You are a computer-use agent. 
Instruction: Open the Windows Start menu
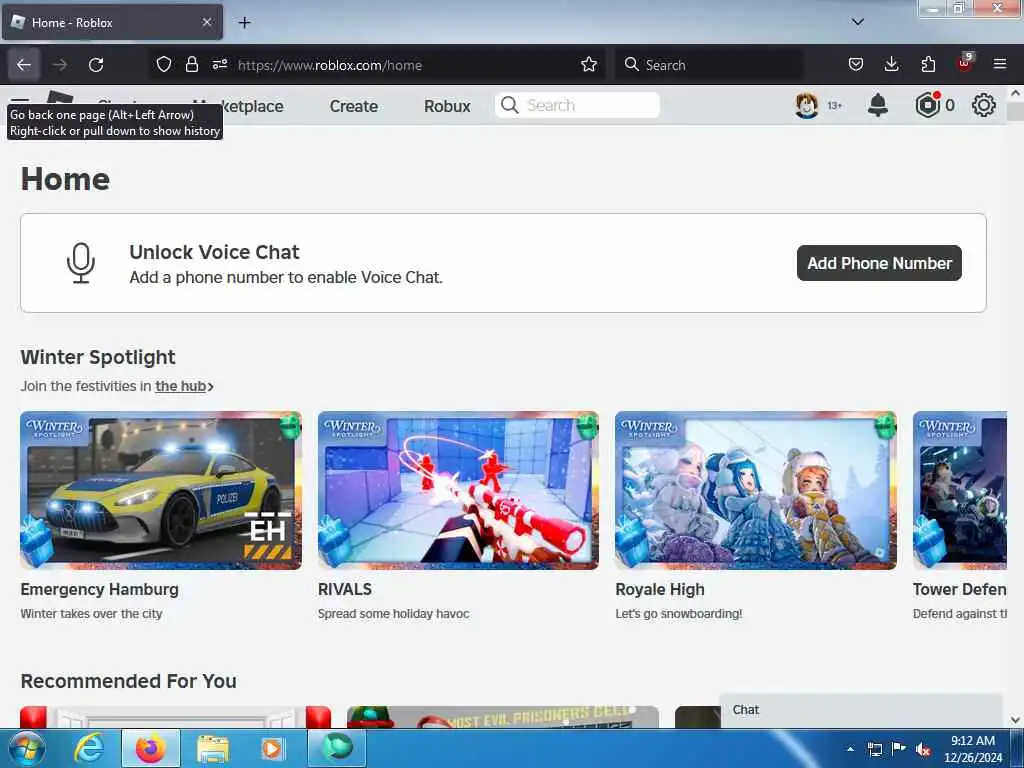click(x=25, y=748)
